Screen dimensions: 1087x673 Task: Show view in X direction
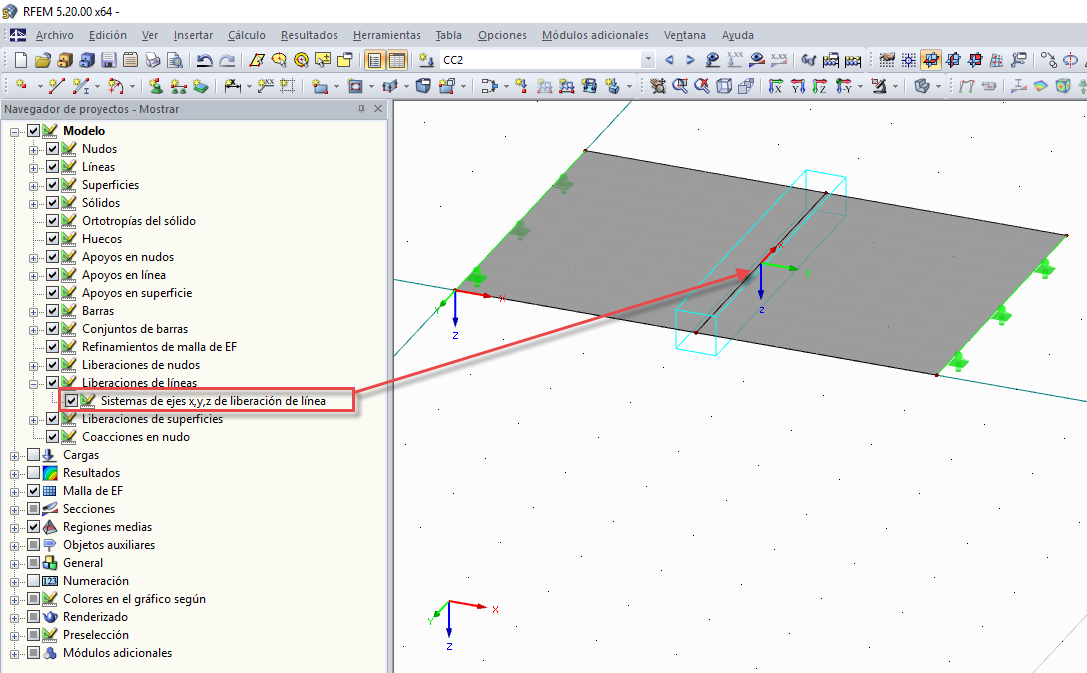[775, 86]
